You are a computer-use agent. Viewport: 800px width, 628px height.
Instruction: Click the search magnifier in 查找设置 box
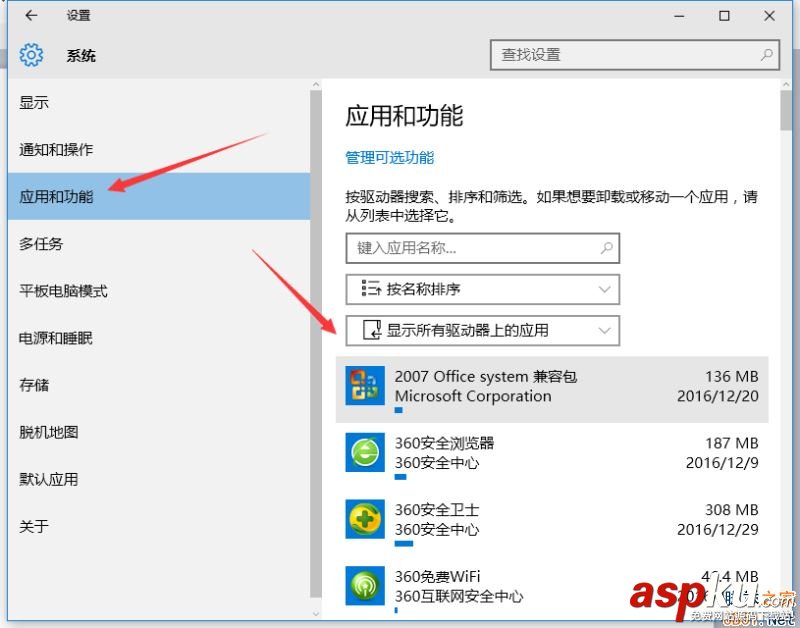pyautogui.click(x=765, y=55)
